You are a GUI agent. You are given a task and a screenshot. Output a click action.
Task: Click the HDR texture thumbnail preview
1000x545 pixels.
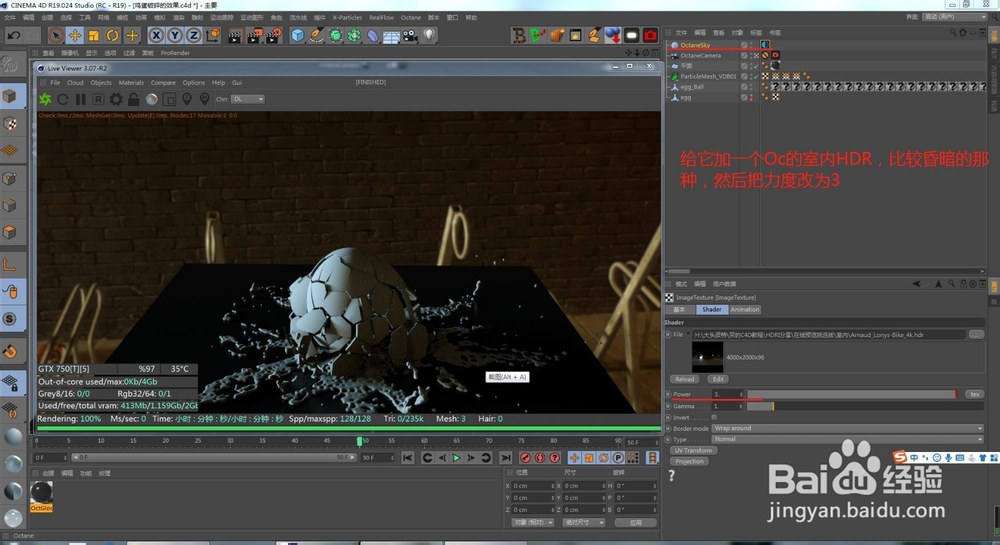tap(707, 357)
